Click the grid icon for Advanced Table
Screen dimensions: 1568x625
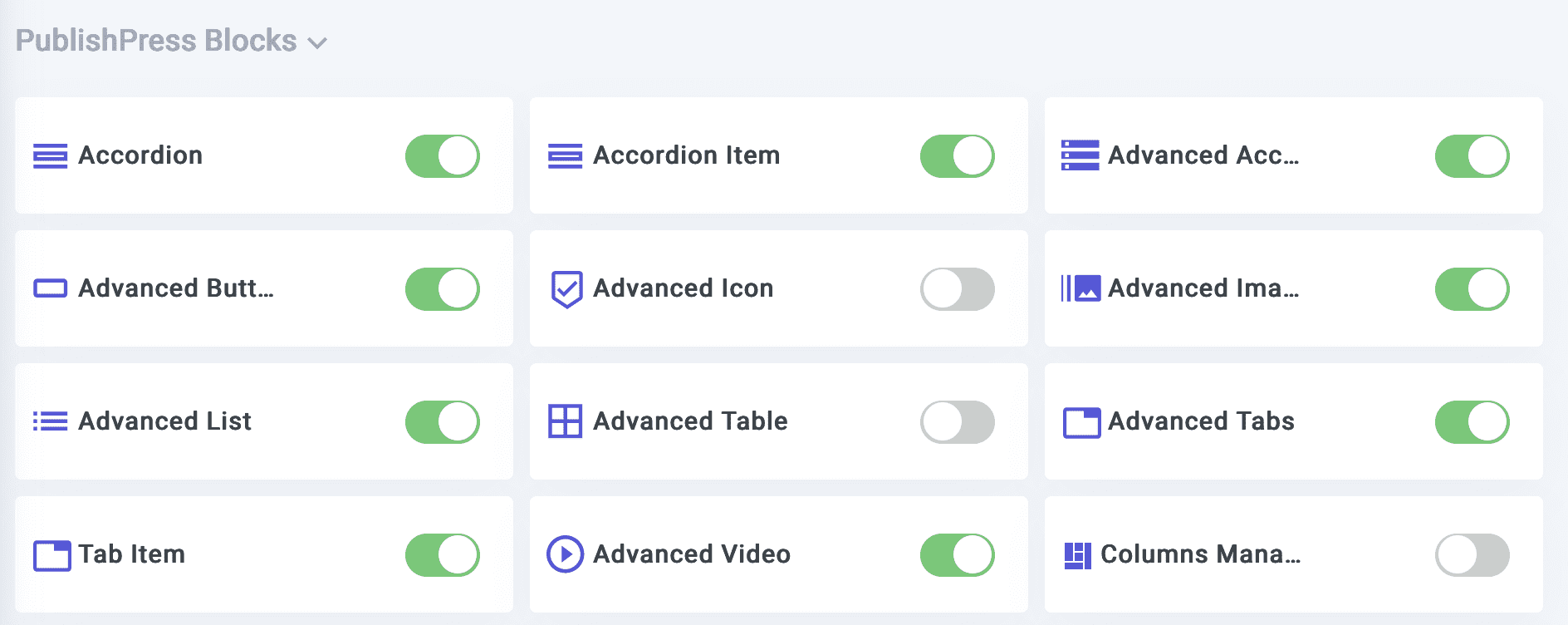[x=564, y=421]
